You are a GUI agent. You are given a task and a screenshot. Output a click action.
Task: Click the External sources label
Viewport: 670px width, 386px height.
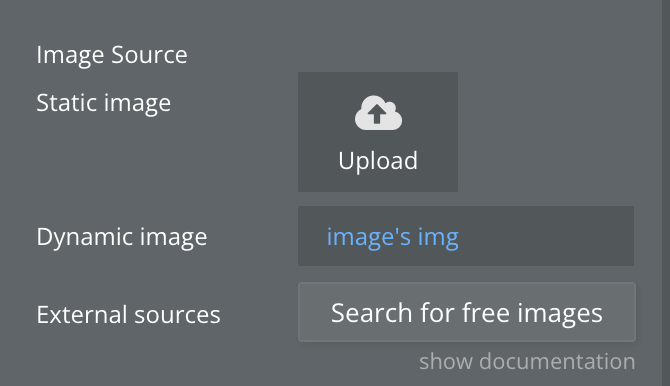point(128,315)
